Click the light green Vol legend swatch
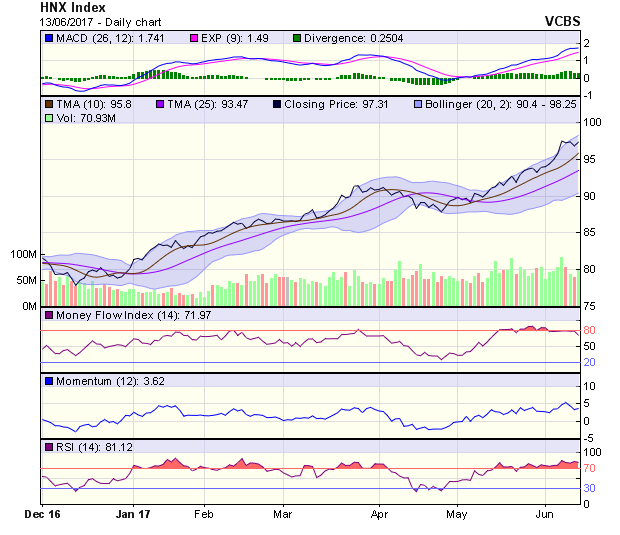 tap(49, 119)
